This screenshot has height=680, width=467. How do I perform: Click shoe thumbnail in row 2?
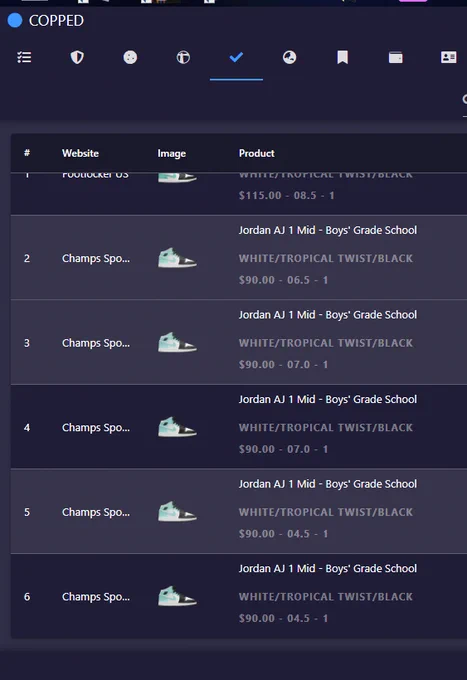pos(177,258)
